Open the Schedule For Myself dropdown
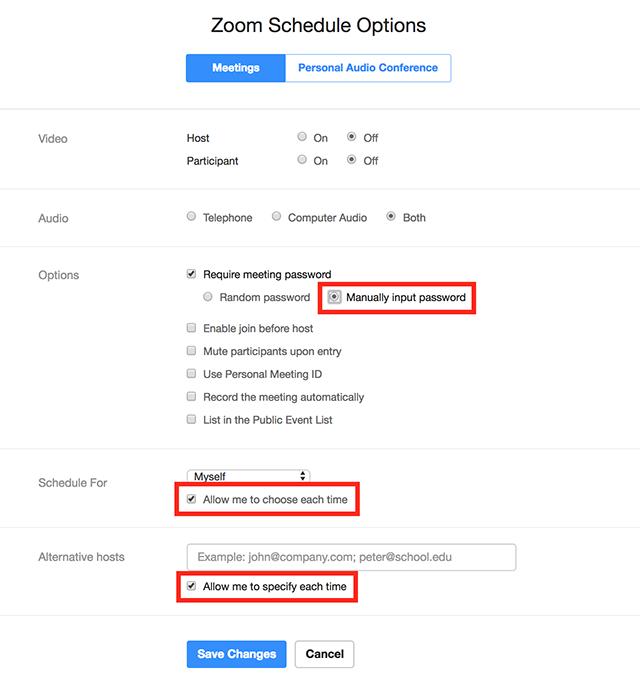640x679 pixels. coord(248,477)
